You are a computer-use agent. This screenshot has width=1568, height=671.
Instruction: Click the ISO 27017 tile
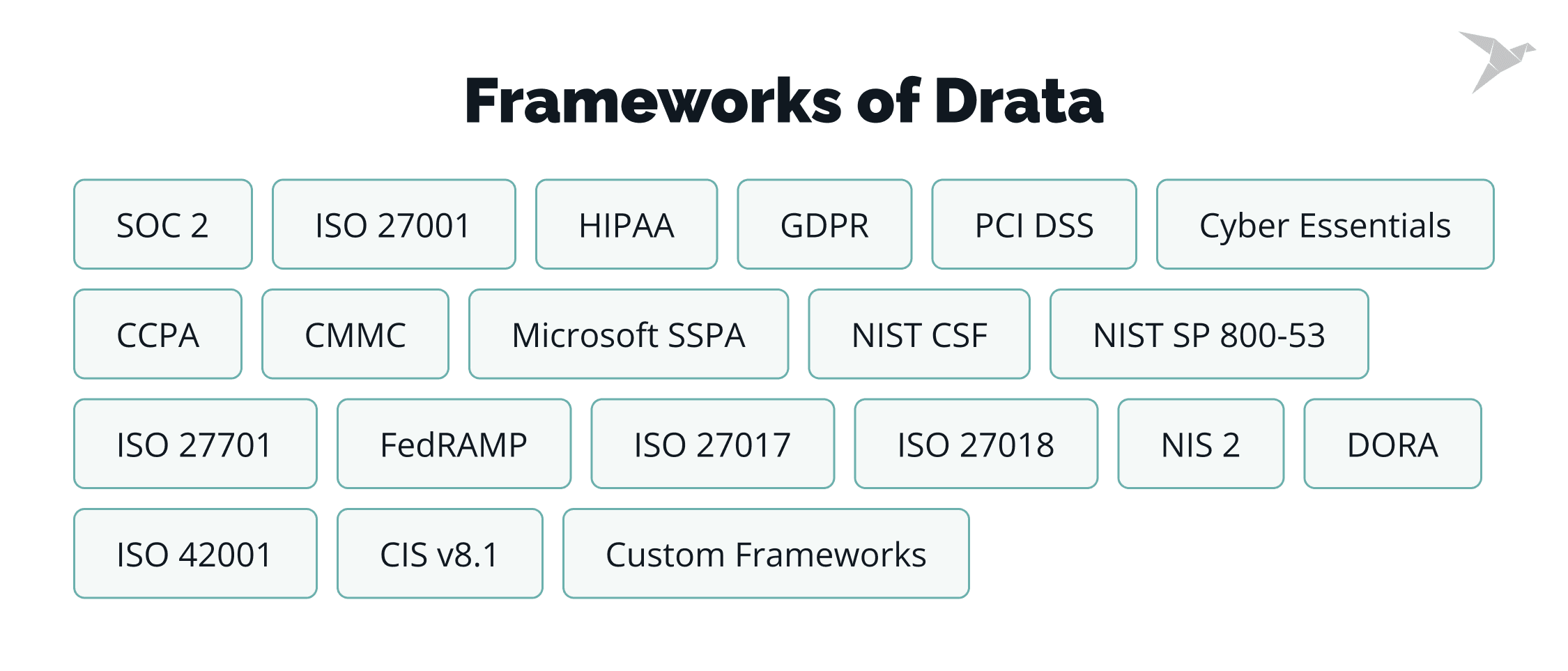coord(712,444)
